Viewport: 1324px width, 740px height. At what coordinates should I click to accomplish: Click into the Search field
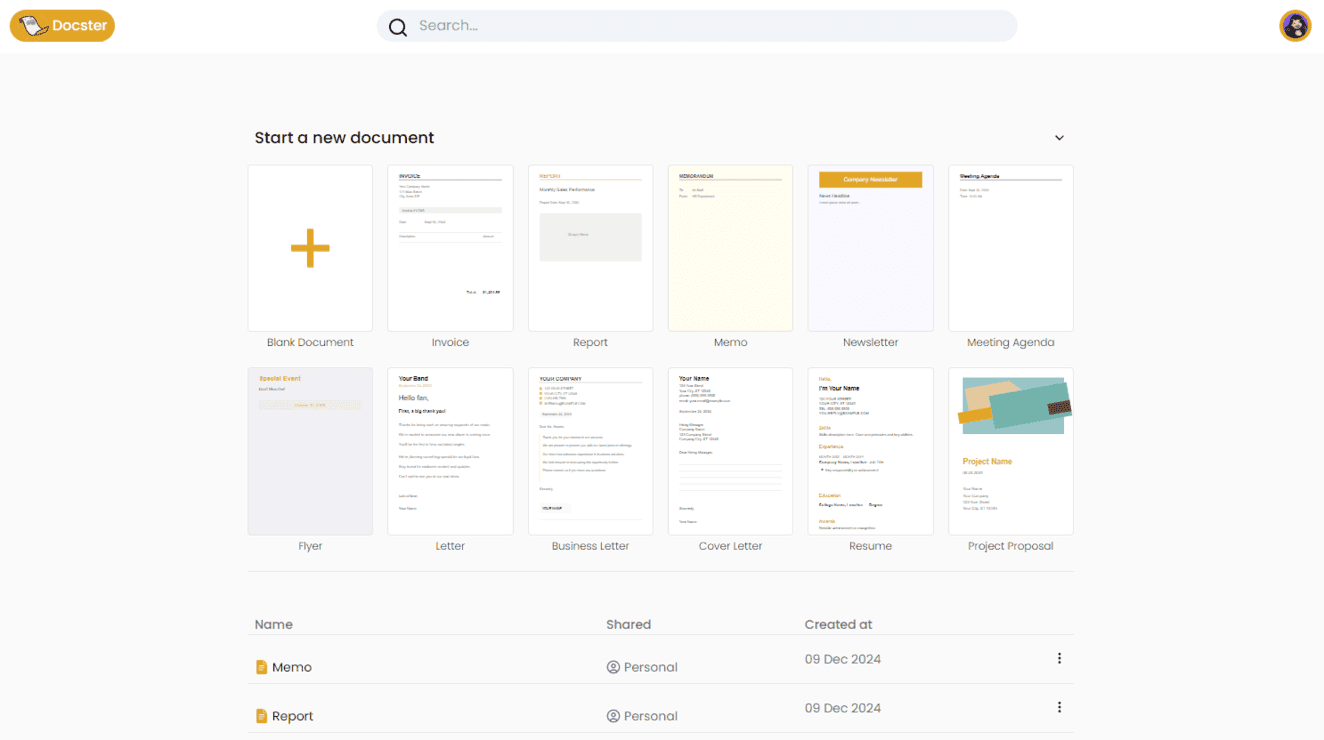click(x=700, y=26)
